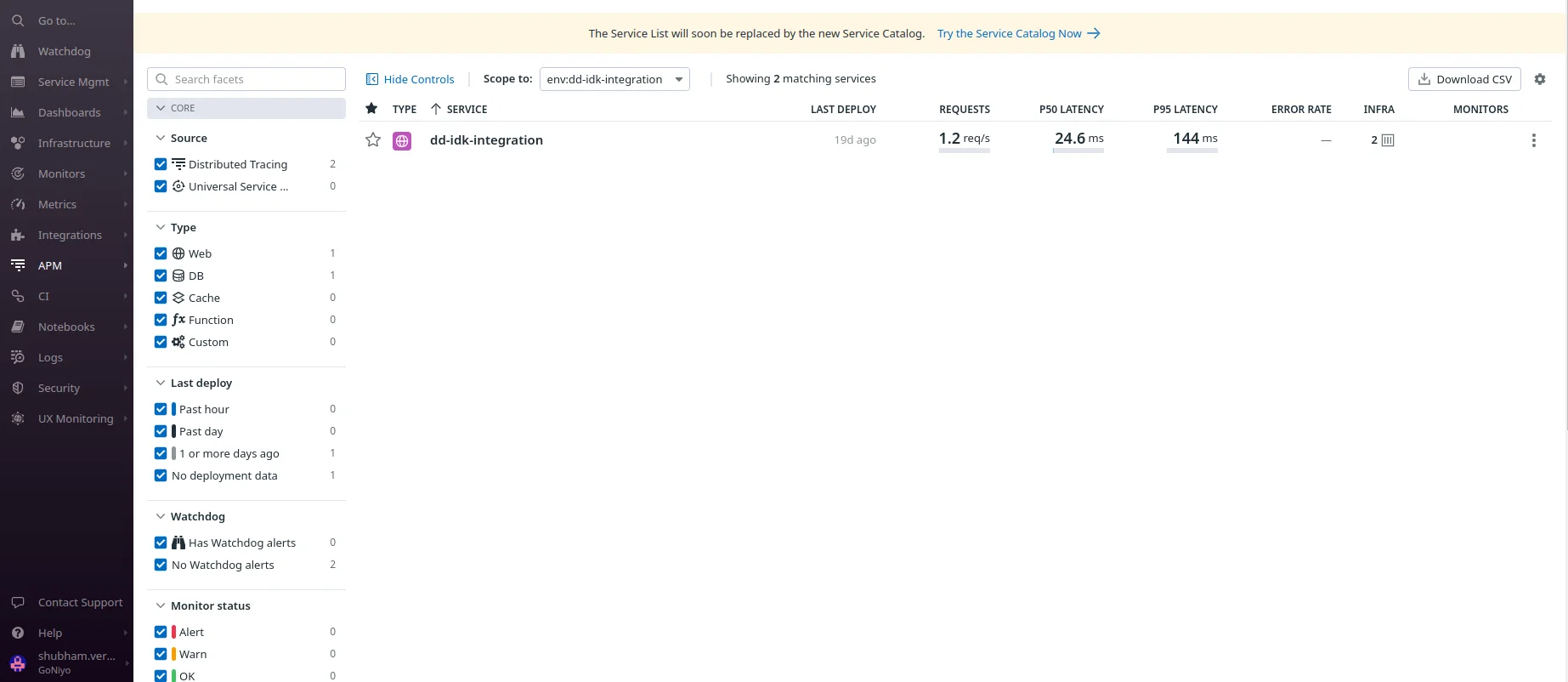
Task: Star the dd-idk-integration service
Action: point(373,139)
